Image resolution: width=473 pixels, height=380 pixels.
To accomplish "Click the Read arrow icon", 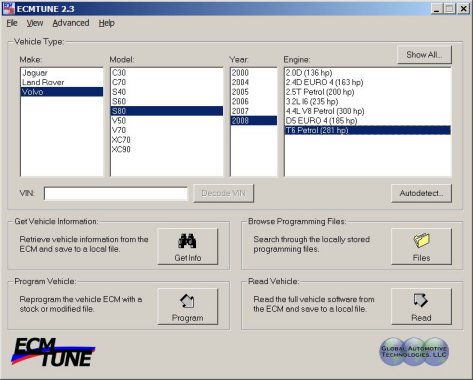I will coord(421,300).
